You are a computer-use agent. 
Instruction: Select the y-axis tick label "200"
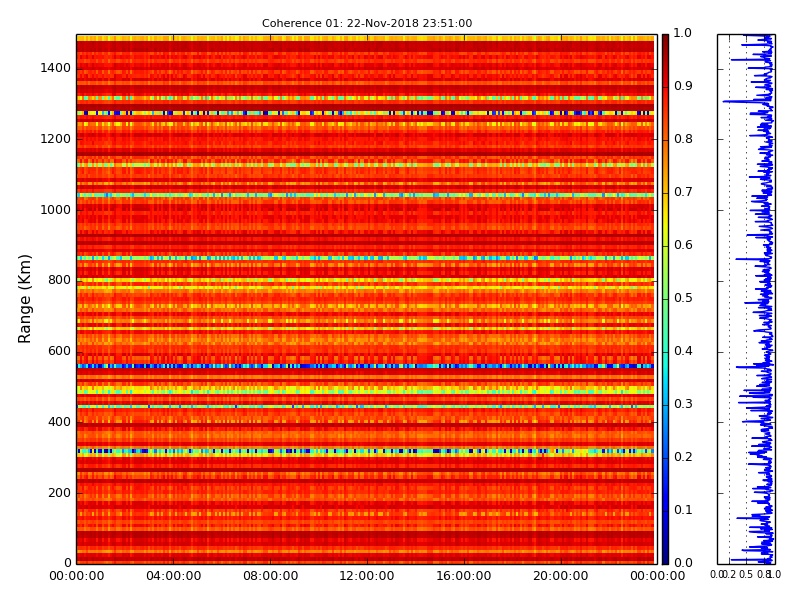[x=59, y=493]
